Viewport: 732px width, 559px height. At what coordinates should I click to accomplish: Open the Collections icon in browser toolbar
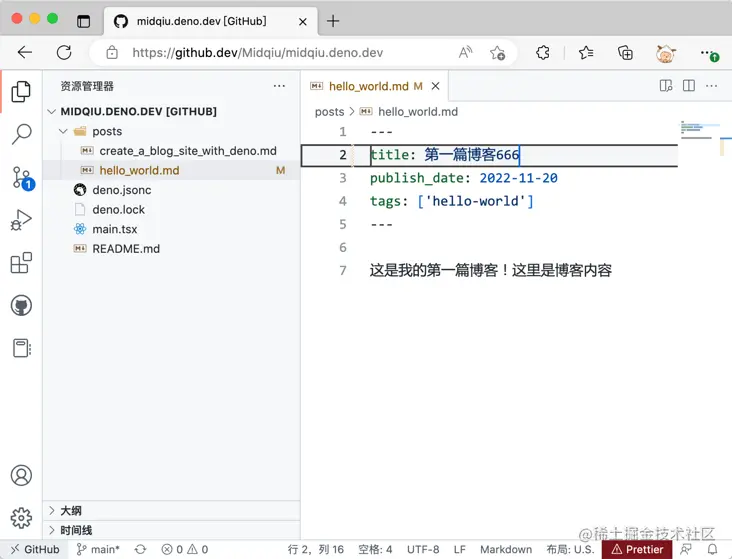click(x=625, y=53)
